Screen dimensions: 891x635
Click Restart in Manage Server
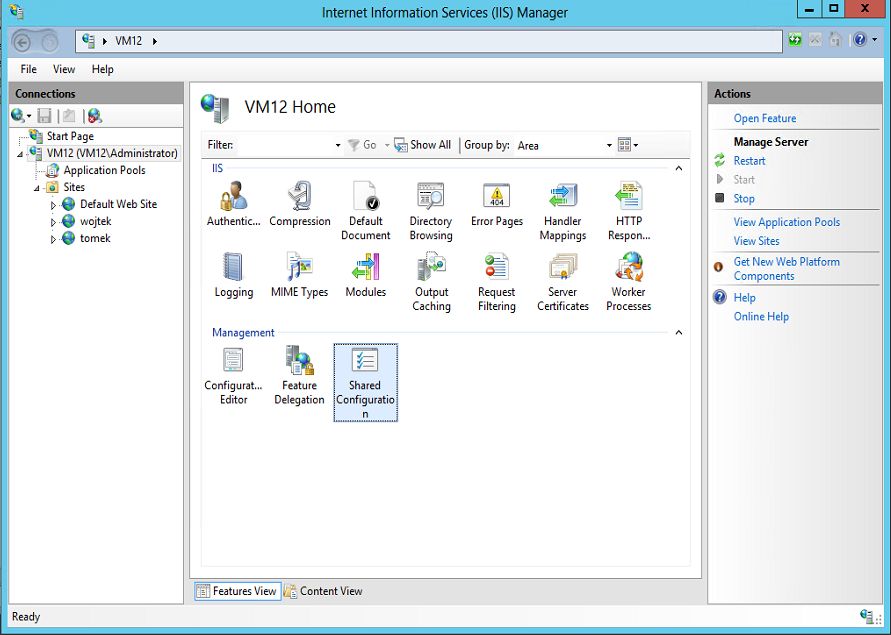(749, 161)
